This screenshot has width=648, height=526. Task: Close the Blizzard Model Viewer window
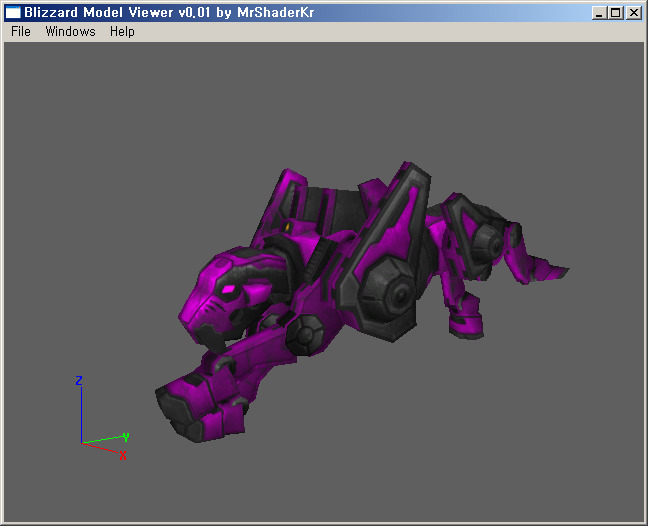pyautogui.click(x=633, y=13)
